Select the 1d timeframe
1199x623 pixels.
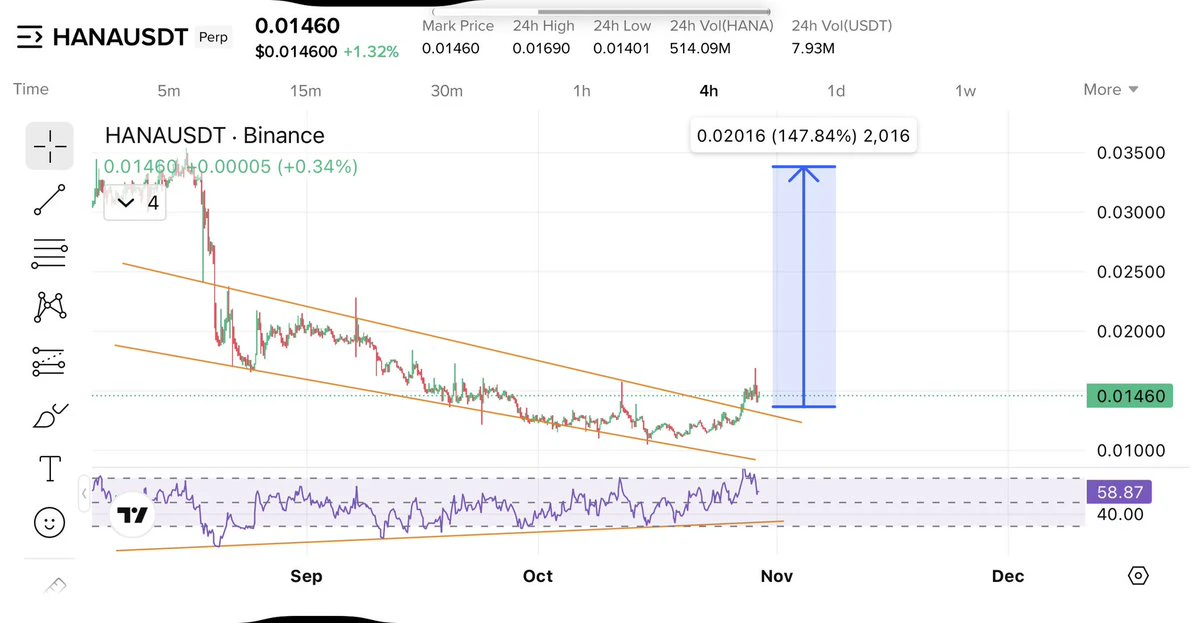837,91
